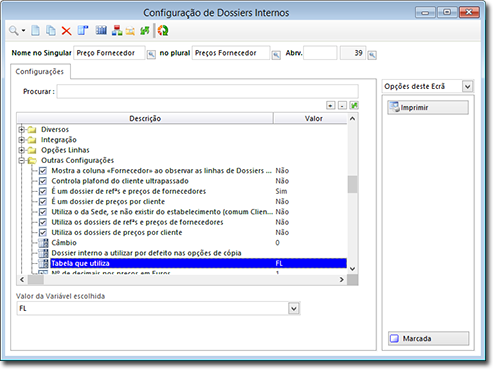Screen dimensions: 496x373
Task: Click the green arrows exchange toolbar icon
Action: click(x=145, y=31)
